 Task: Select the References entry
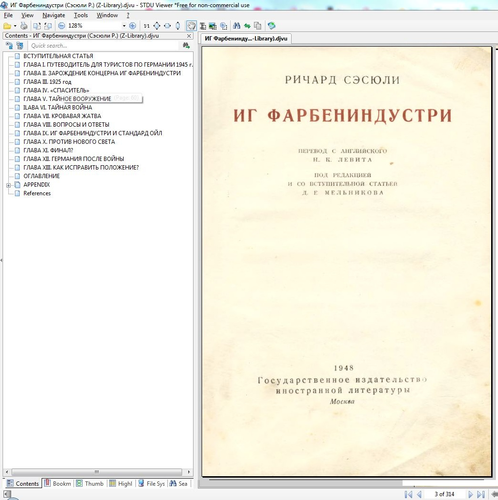coord(37,193)
